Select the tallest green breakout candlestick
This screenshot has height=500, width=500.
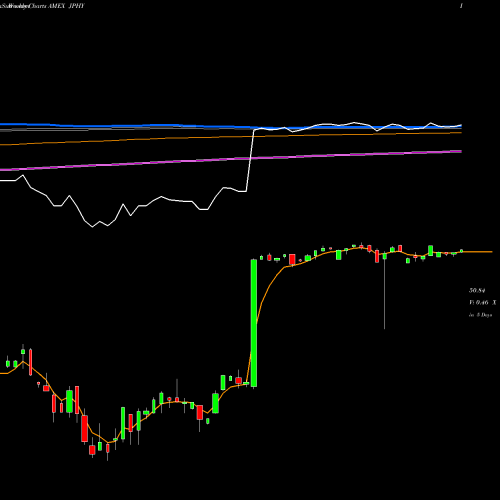pyautogui.click(x=254, y=323)
